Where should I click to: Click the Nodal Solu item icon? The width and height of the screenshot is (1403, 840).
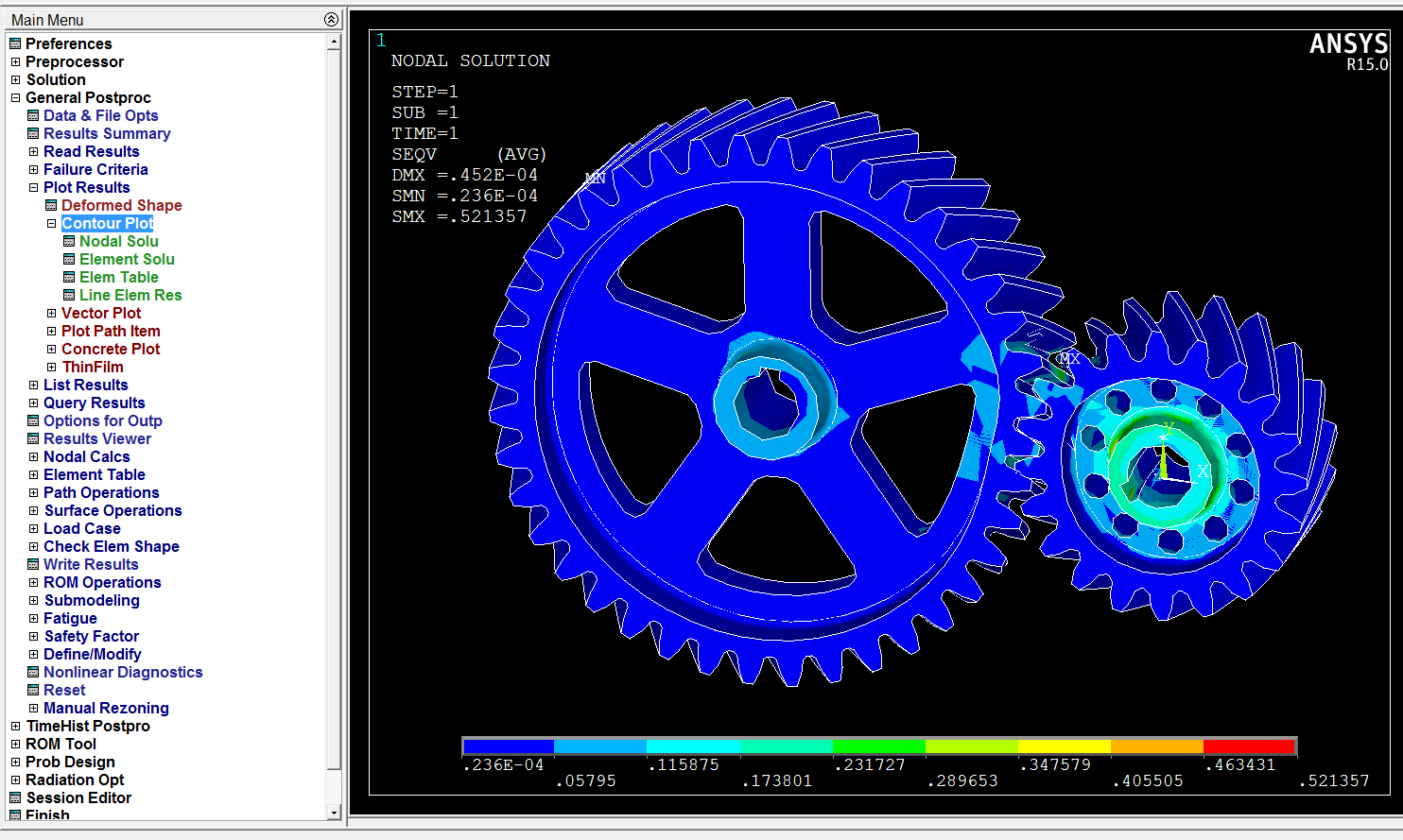(x=69, y=241)
